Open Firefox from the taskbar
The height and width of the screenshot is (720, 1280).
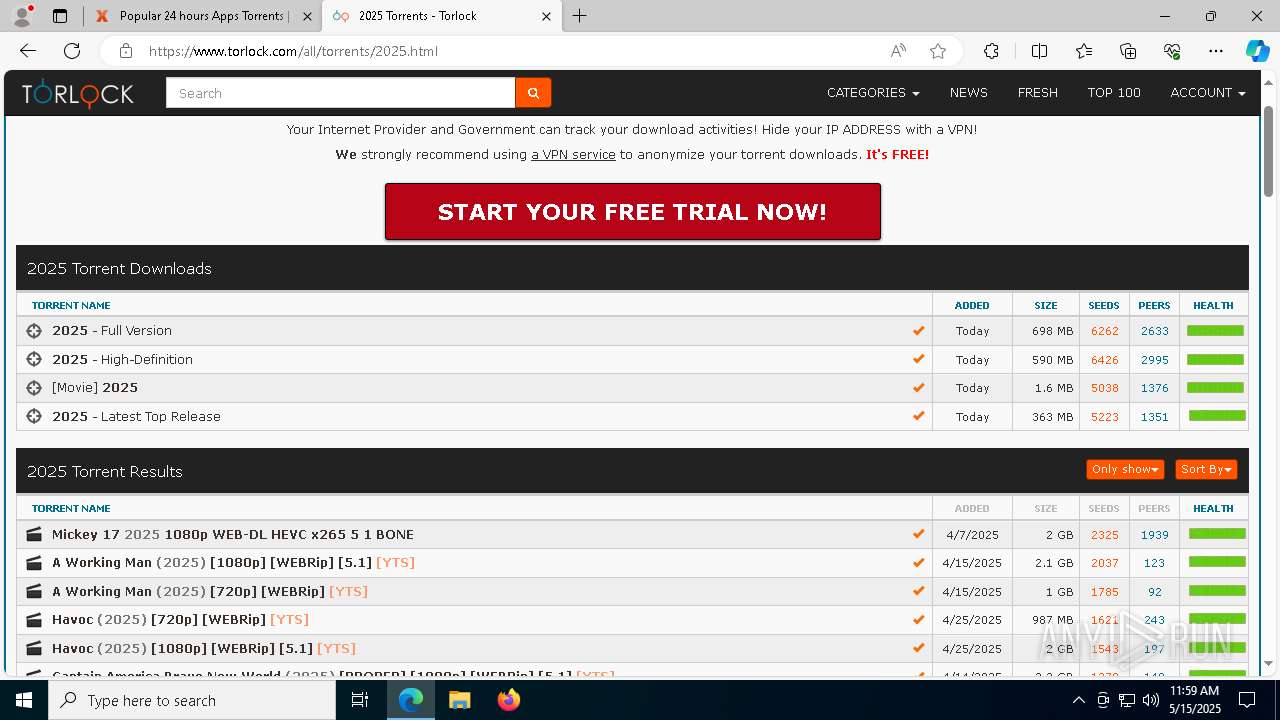click(509, 700)
